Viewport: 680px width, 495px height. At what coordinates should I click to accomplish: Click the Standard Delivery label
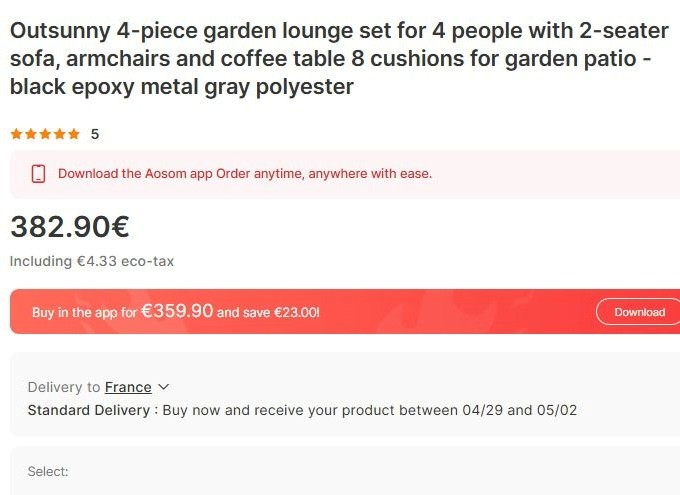coord(88,410)
